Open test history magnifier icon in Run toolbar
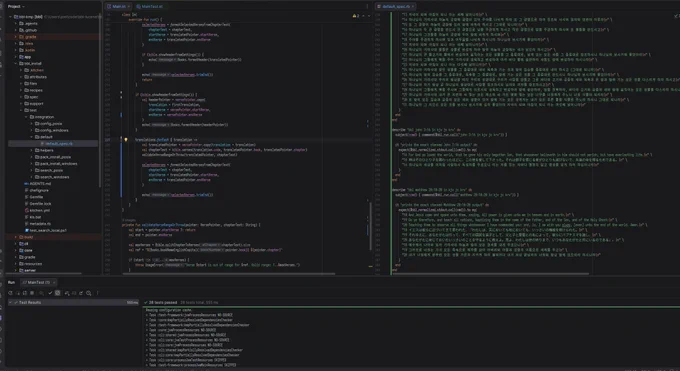The image size is (680, 371). [x=88, y=293]
